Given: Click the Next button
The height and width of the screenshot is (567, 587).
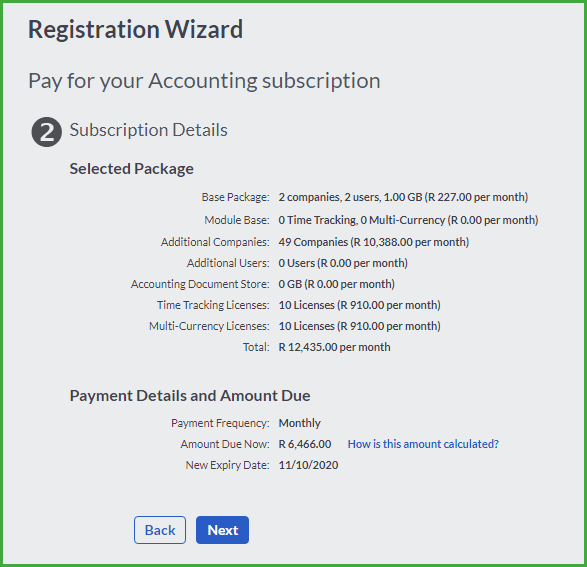Looking at the screenshot, I should [x=222, y=530].
